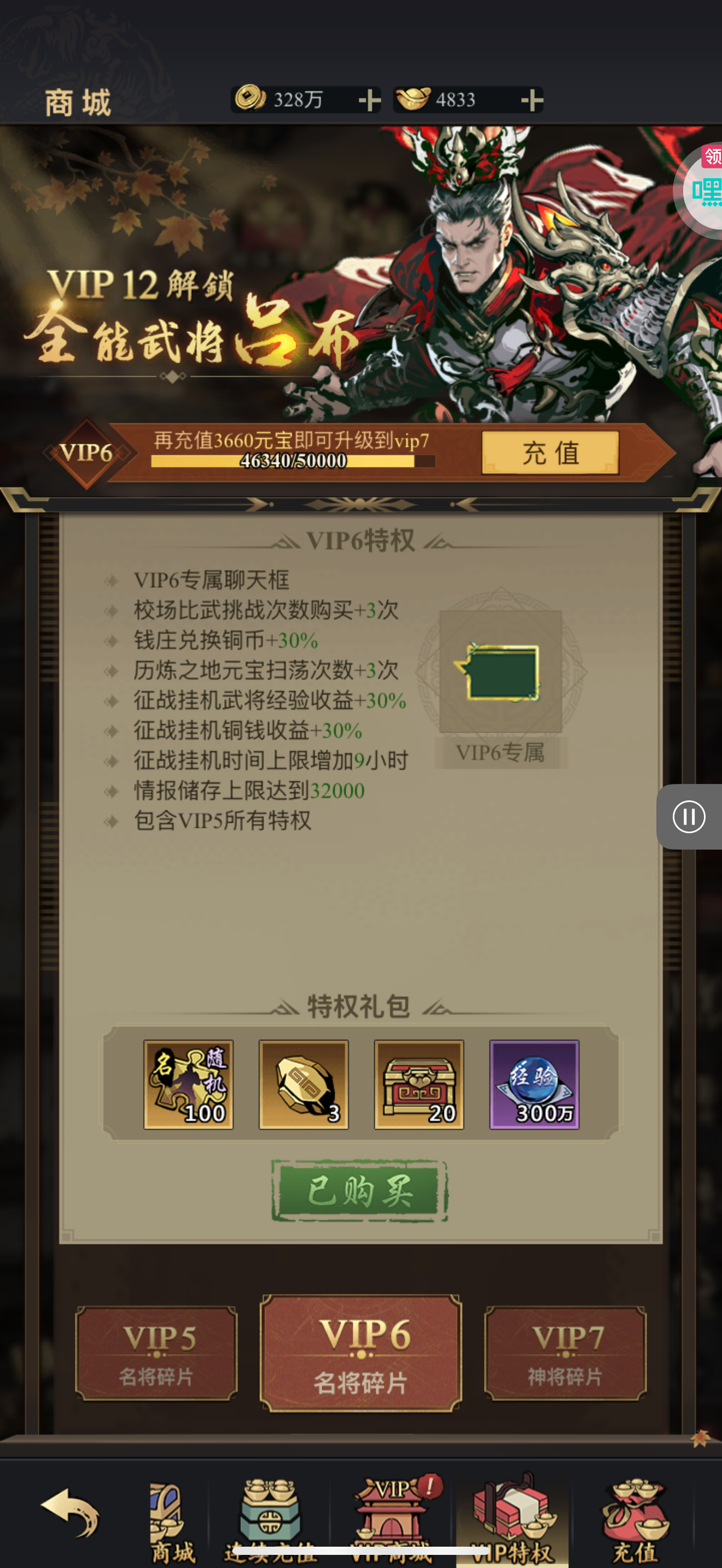Tap the 经验 300万 orb item
Screen dimensions: 722x1568
pos(534,1084)
